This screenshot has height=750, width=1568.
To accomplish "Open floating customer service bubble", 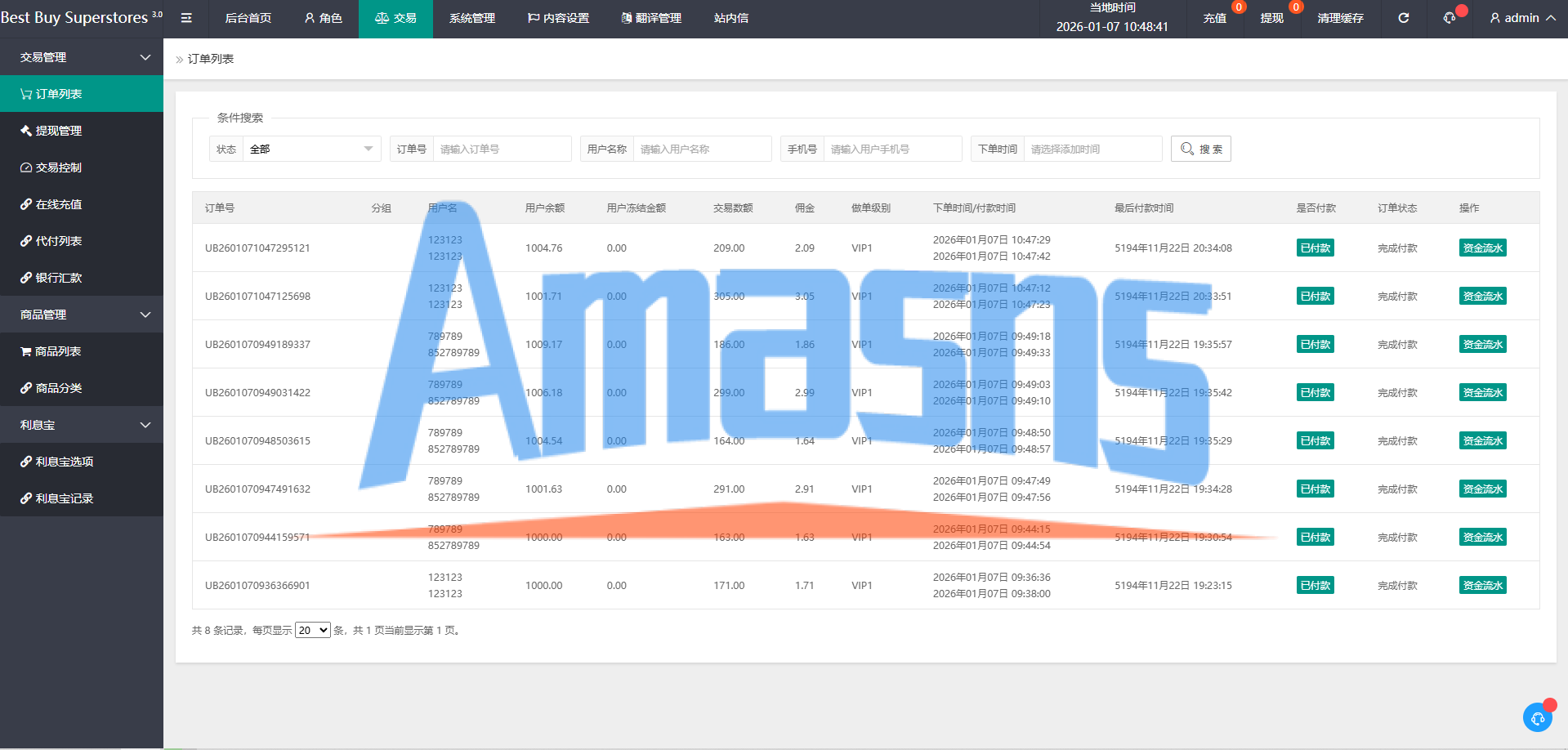I will coord(1538,717).
